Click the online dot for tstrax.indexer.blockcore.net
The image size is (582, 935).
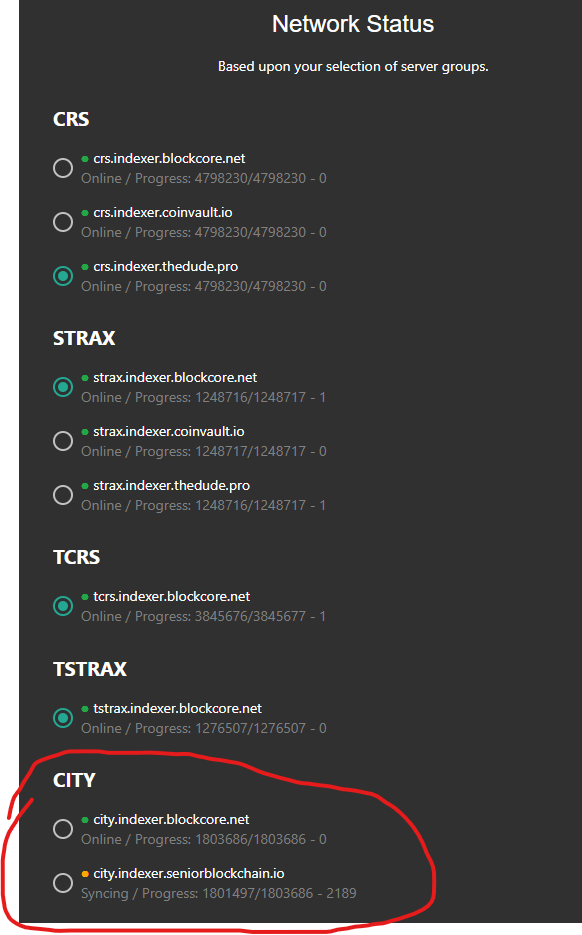[85, 708]
